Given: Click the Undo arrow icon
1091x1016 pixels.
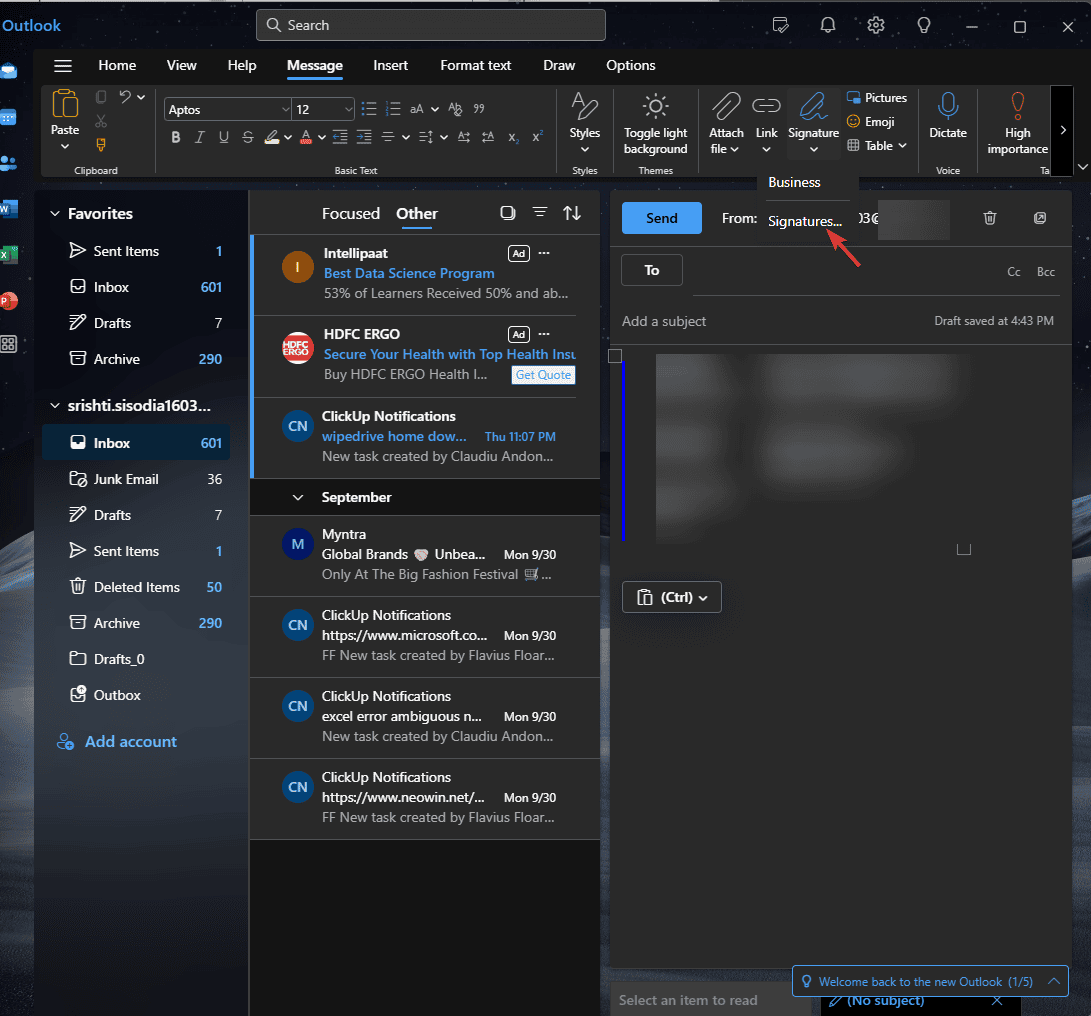Looking at the screenshot, I should click(x=125, y=97).
